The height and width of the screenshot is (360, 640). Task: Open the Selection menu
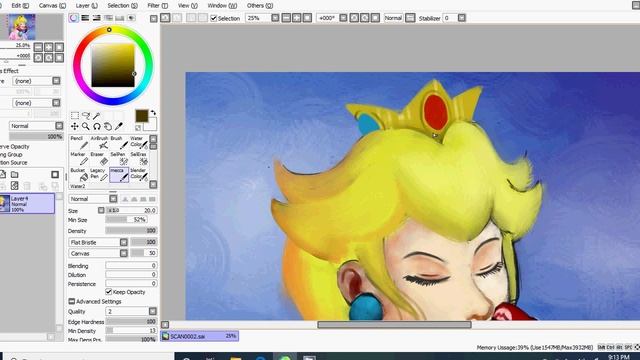coord(122,6)
